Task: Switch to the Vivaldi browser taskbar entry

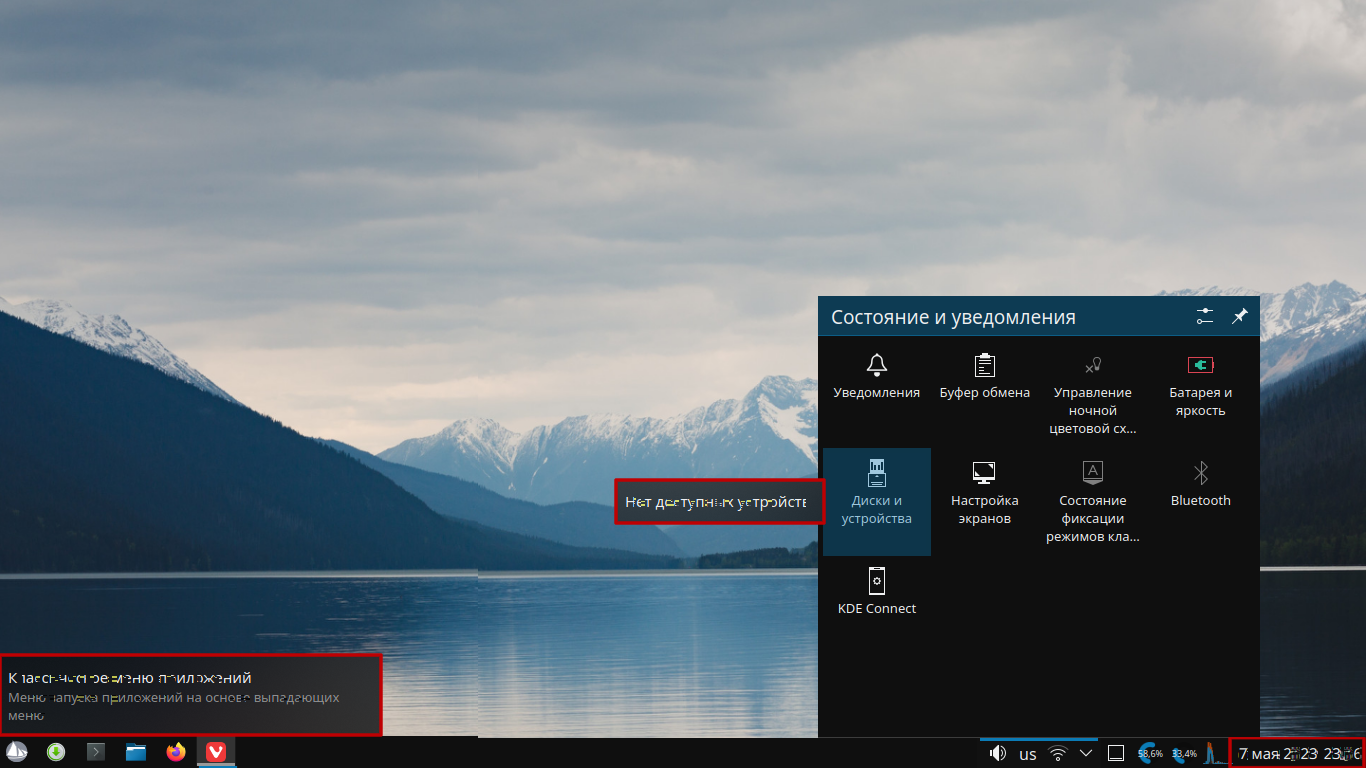Action: click(x=215, y=752)
